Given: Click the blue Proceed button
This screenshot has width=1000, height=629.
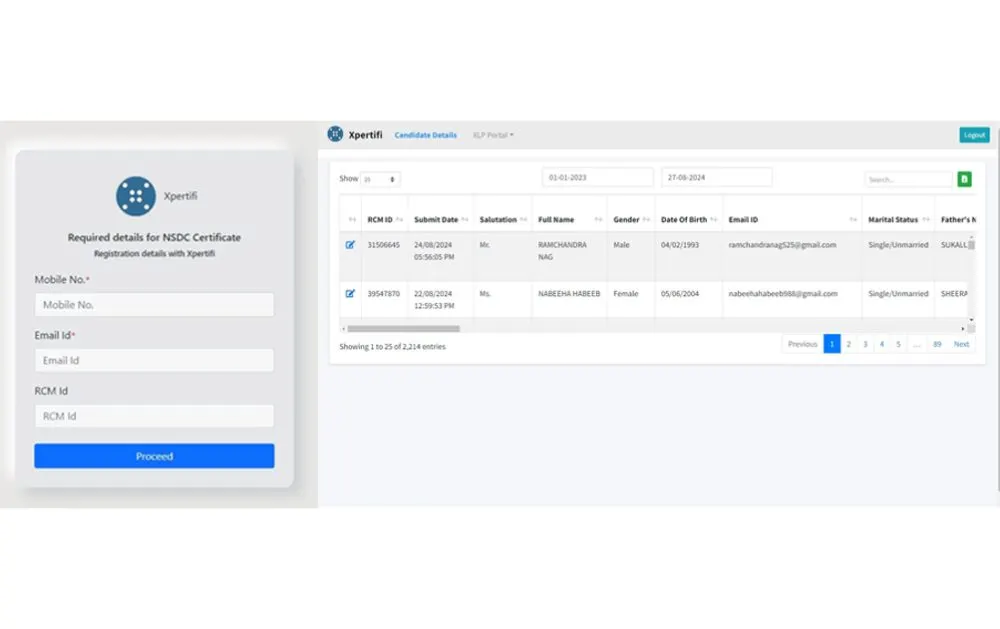Looking at the screenshot, I should [x=154, y=456].
